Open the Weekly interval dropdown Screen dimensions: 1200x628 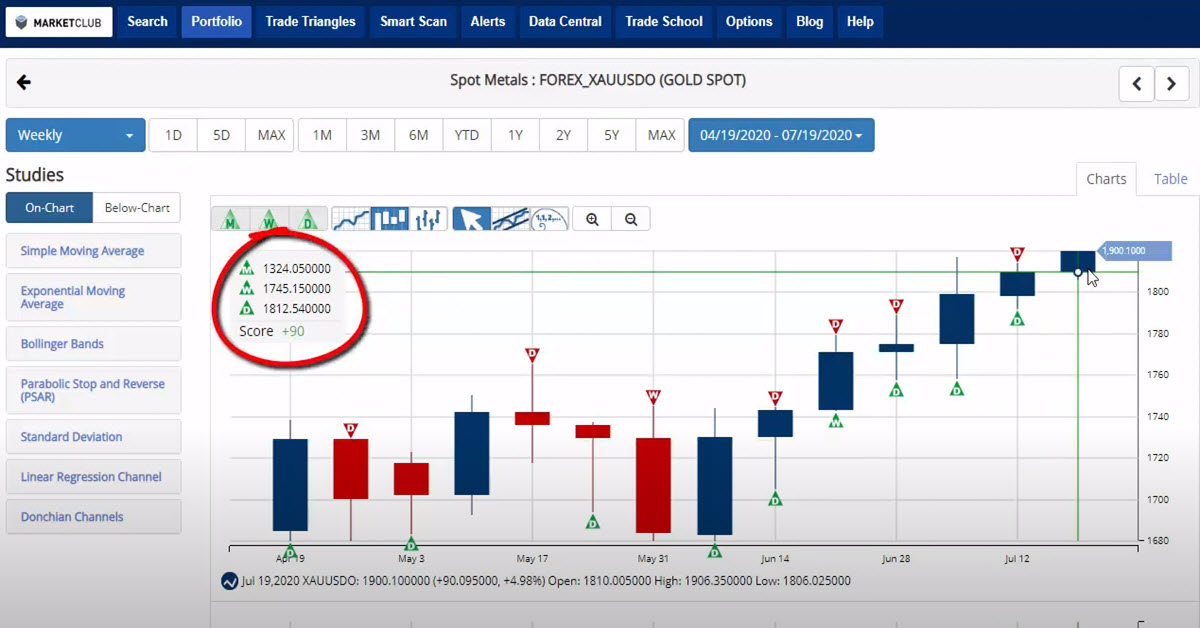pos(75,135)
